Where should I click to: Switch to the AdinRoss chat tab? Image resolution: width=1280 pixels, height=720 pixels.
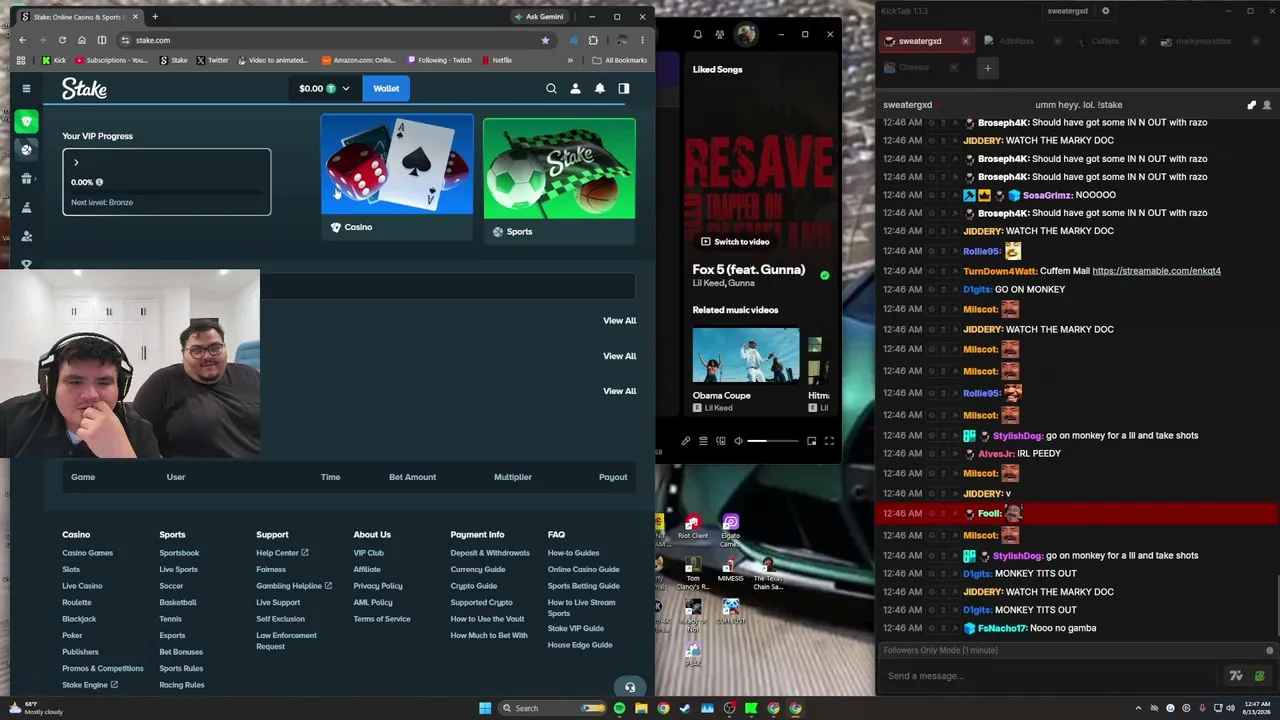[x=1016, y=41]
